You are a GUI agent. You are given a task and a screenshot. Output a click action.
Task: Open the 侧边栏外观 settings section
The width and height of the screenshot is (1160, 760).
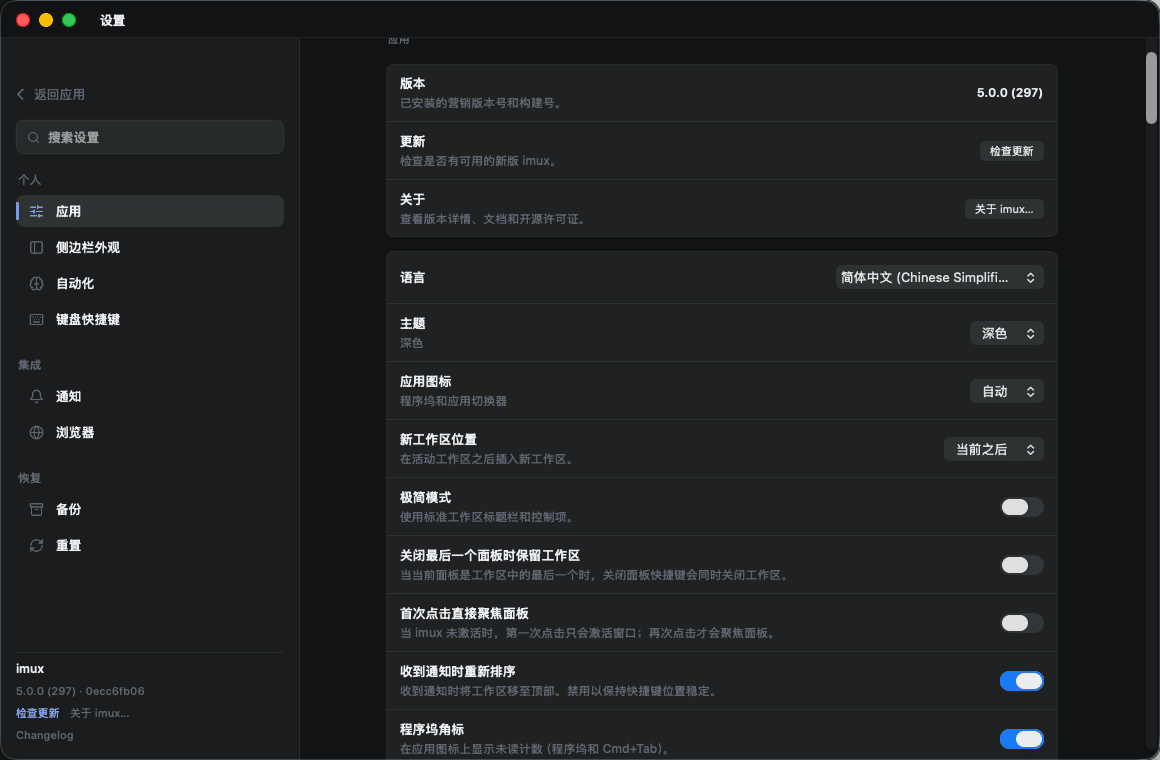[x=149, y=248]
